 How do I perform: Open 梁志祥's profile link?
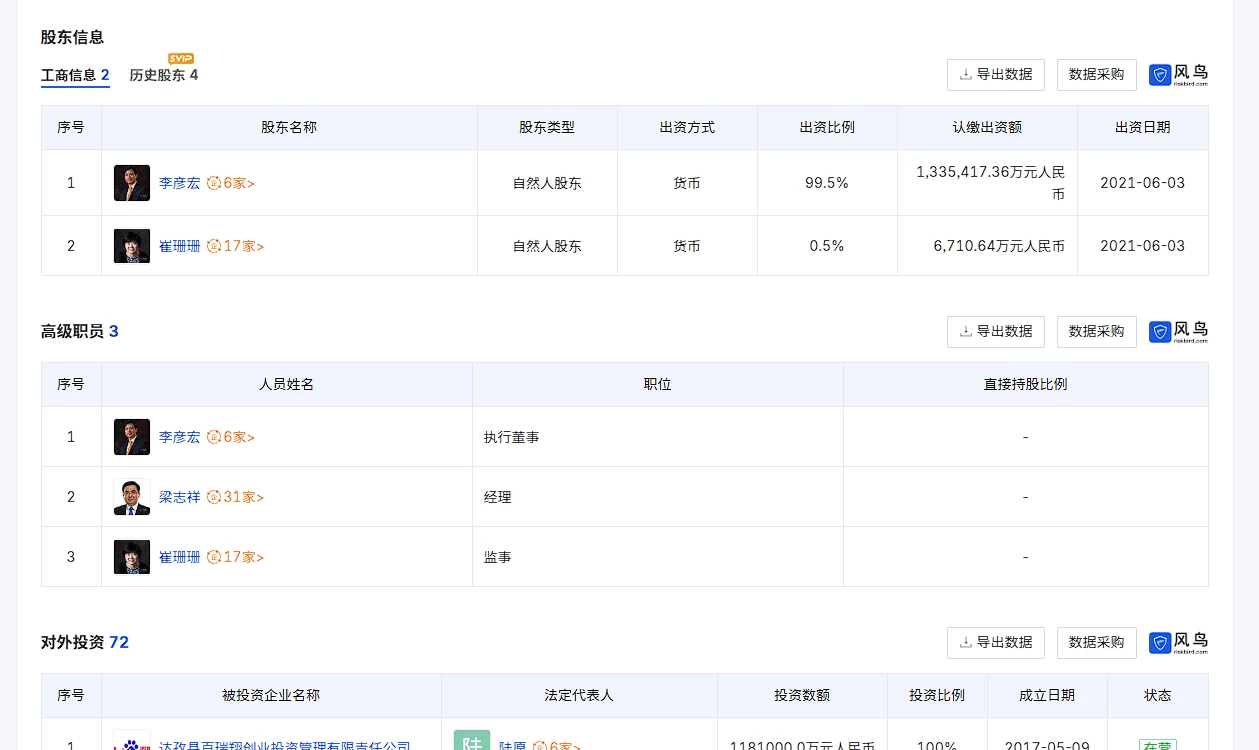click(179, 497)
